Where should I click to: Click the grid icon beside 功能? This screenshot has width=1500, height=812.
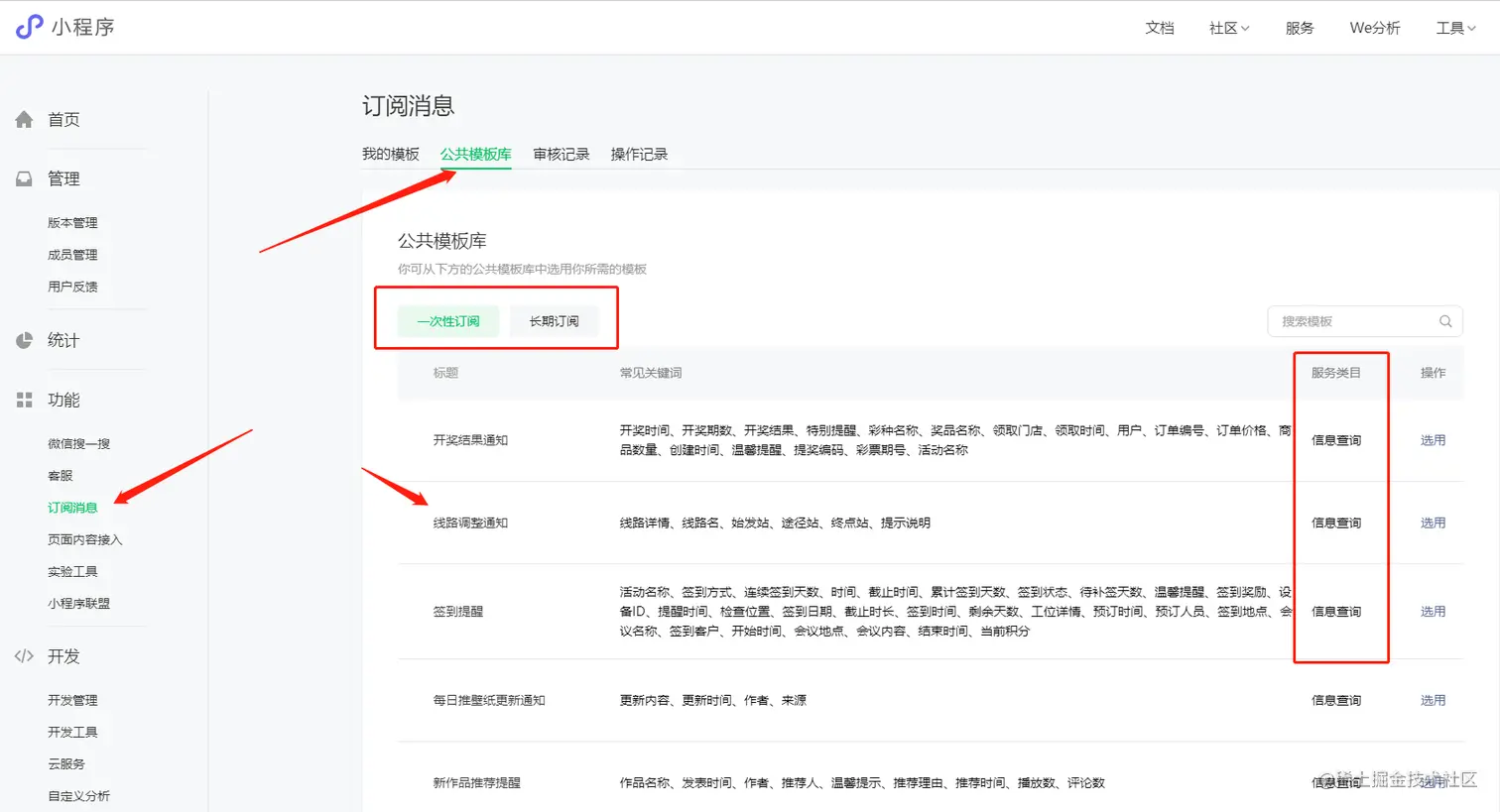pos(25,401)
